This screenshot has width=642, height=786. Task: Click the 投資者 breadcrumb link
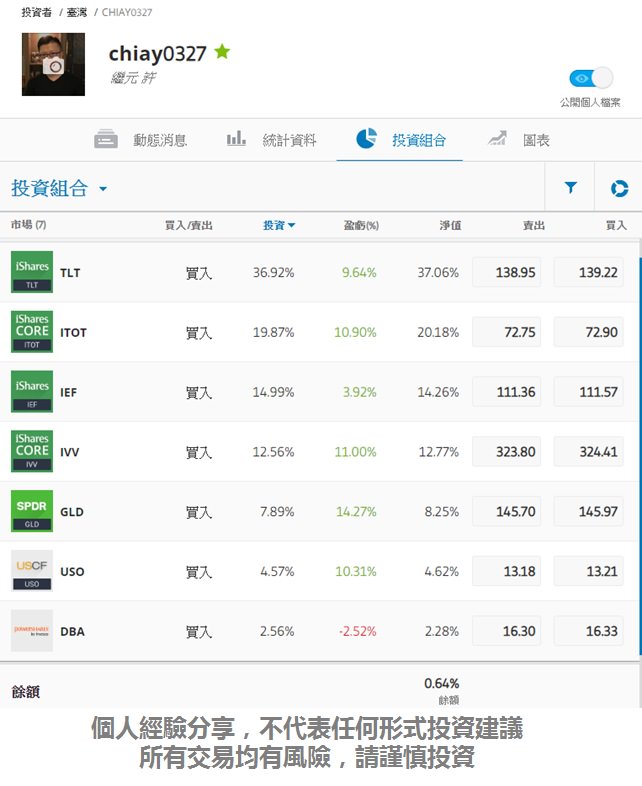pos(37,12)
